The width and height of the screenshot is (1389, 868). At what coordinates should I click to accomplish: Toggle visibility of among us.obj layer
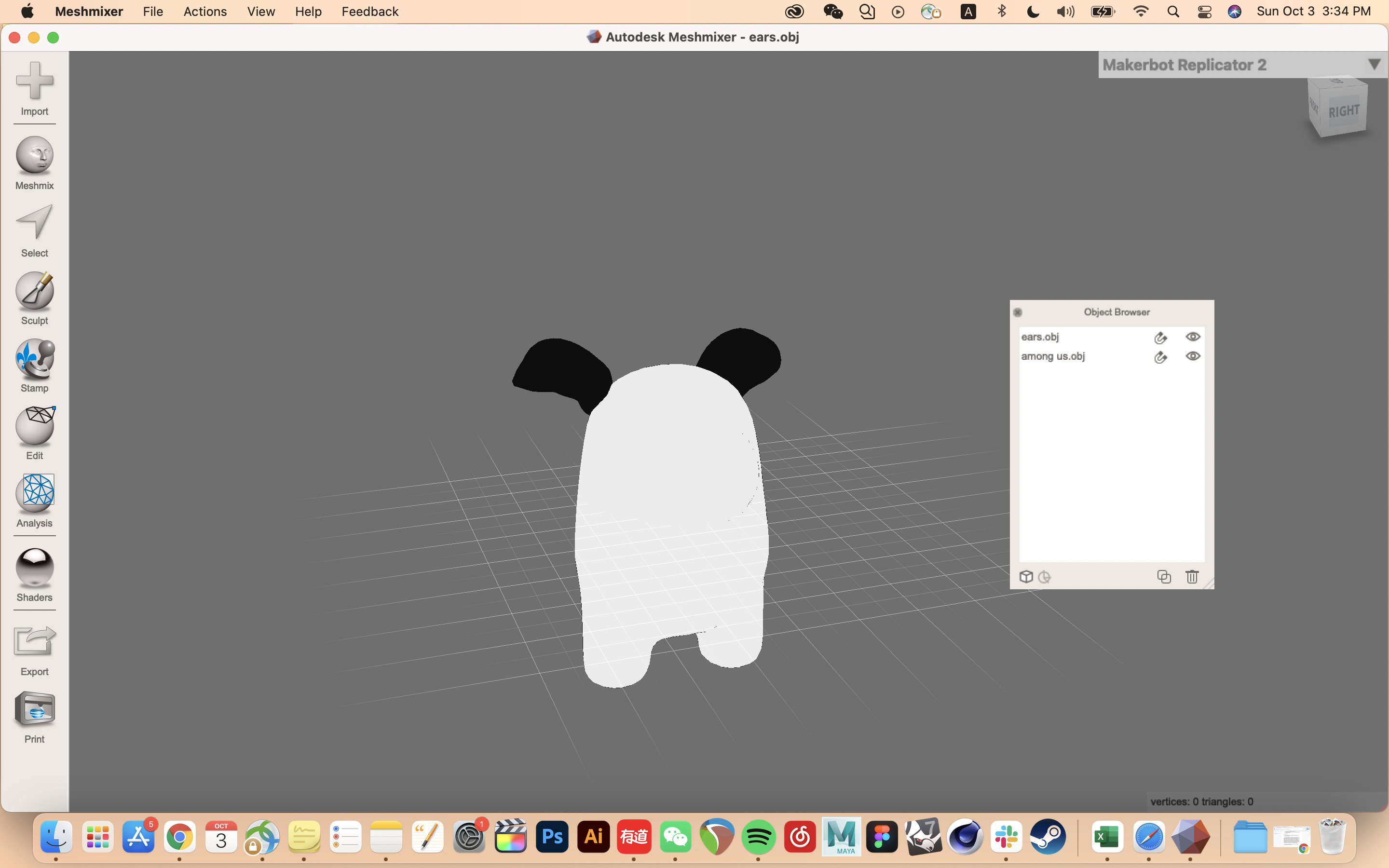tap(1193, 356)
